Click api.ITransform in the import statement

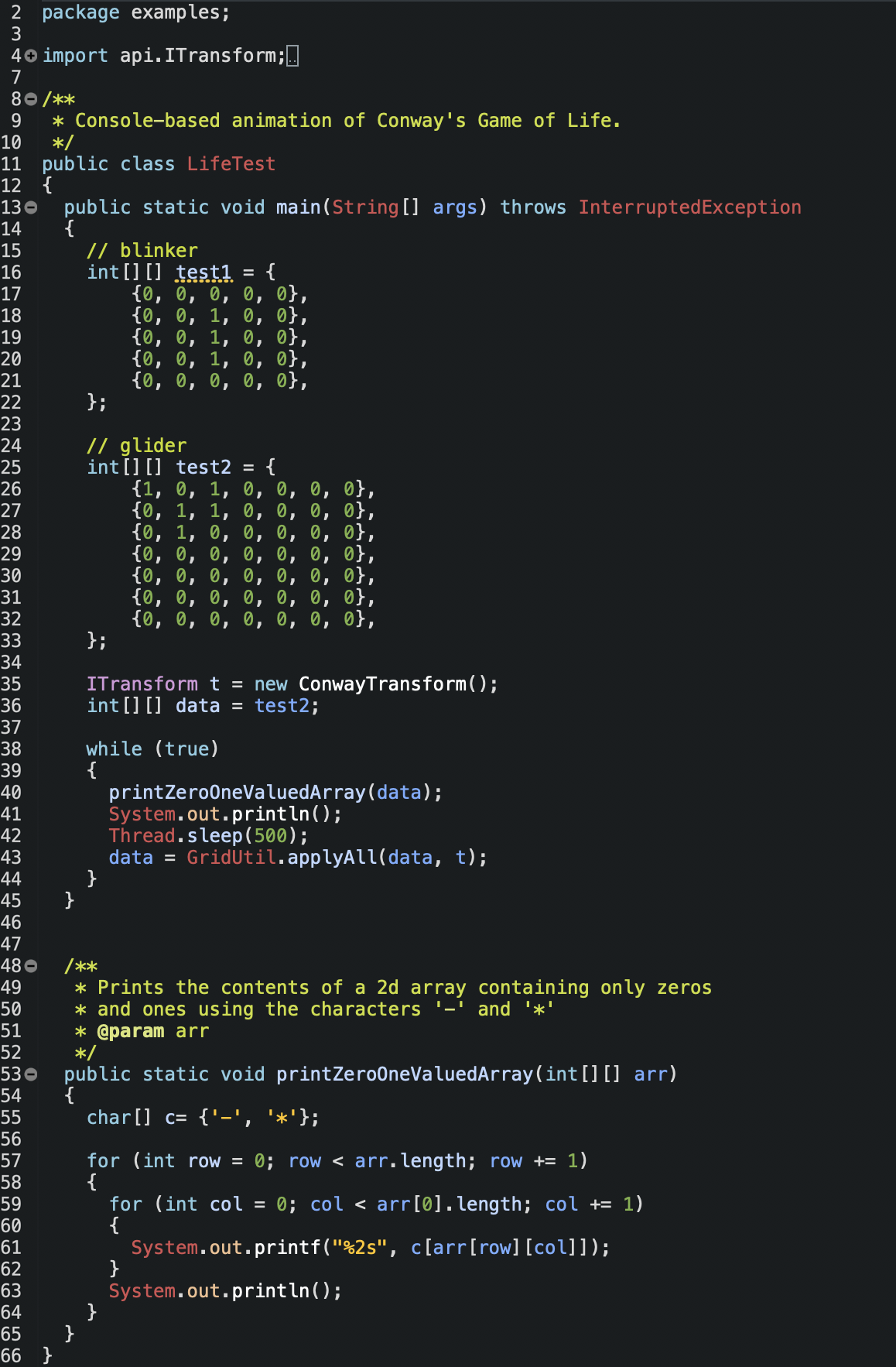pos(198,56)
